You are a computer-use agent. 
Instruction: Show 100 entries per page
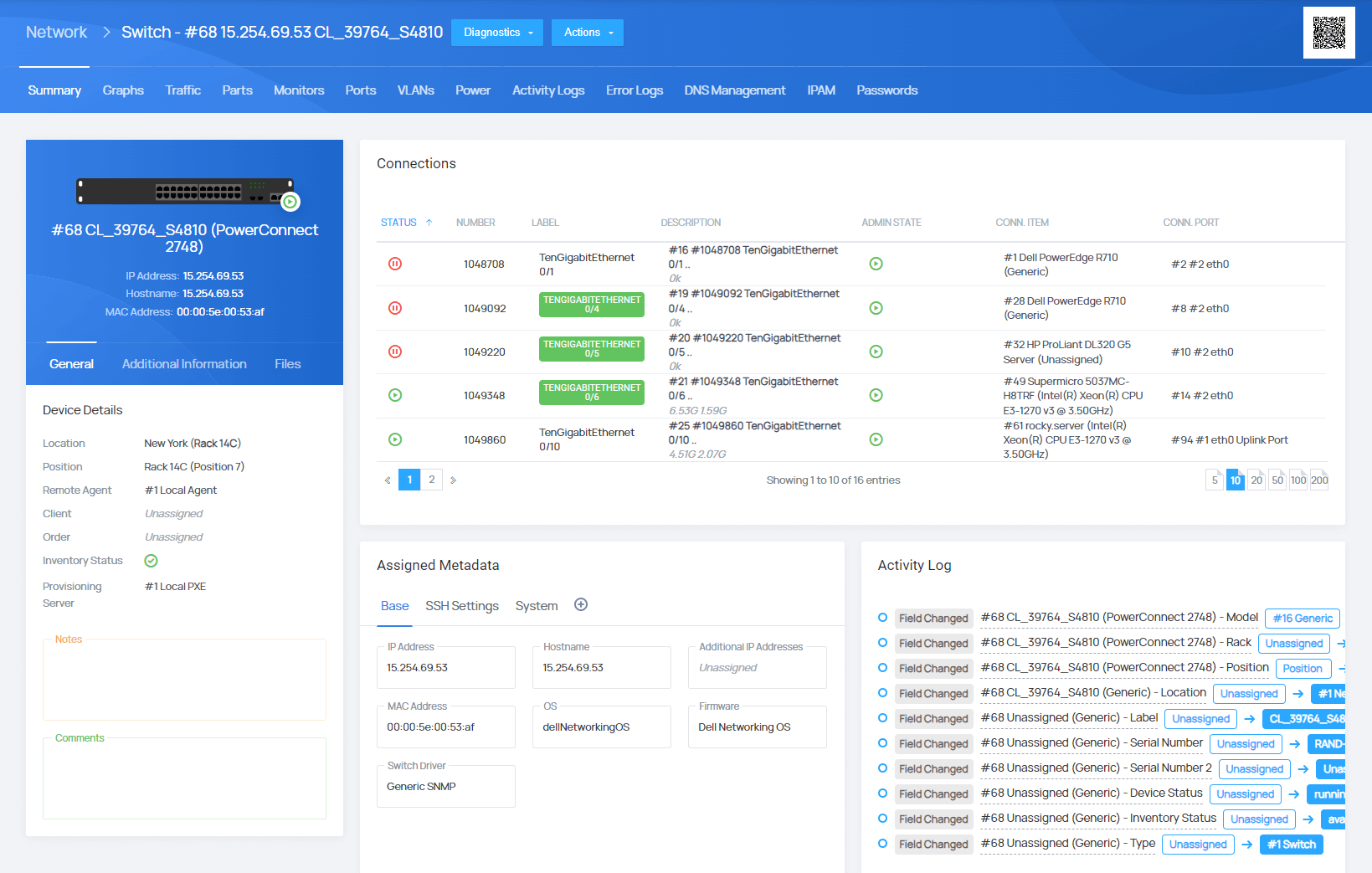1298,480
